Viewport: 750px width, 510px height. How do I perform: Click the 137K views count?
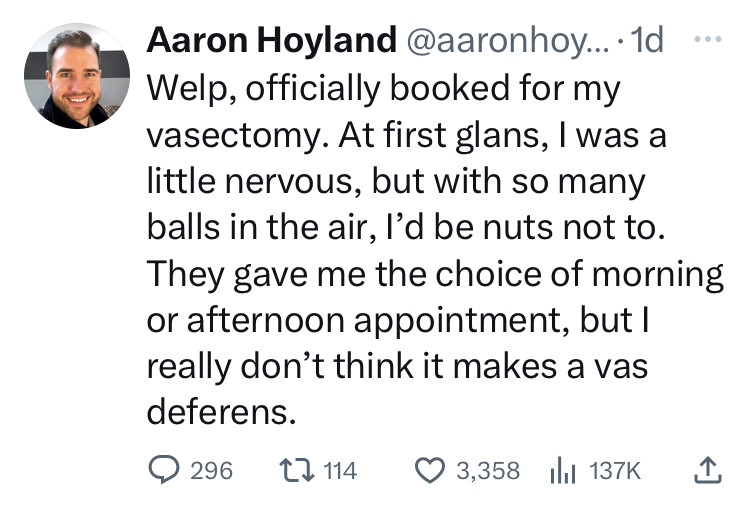click(614, 470)
